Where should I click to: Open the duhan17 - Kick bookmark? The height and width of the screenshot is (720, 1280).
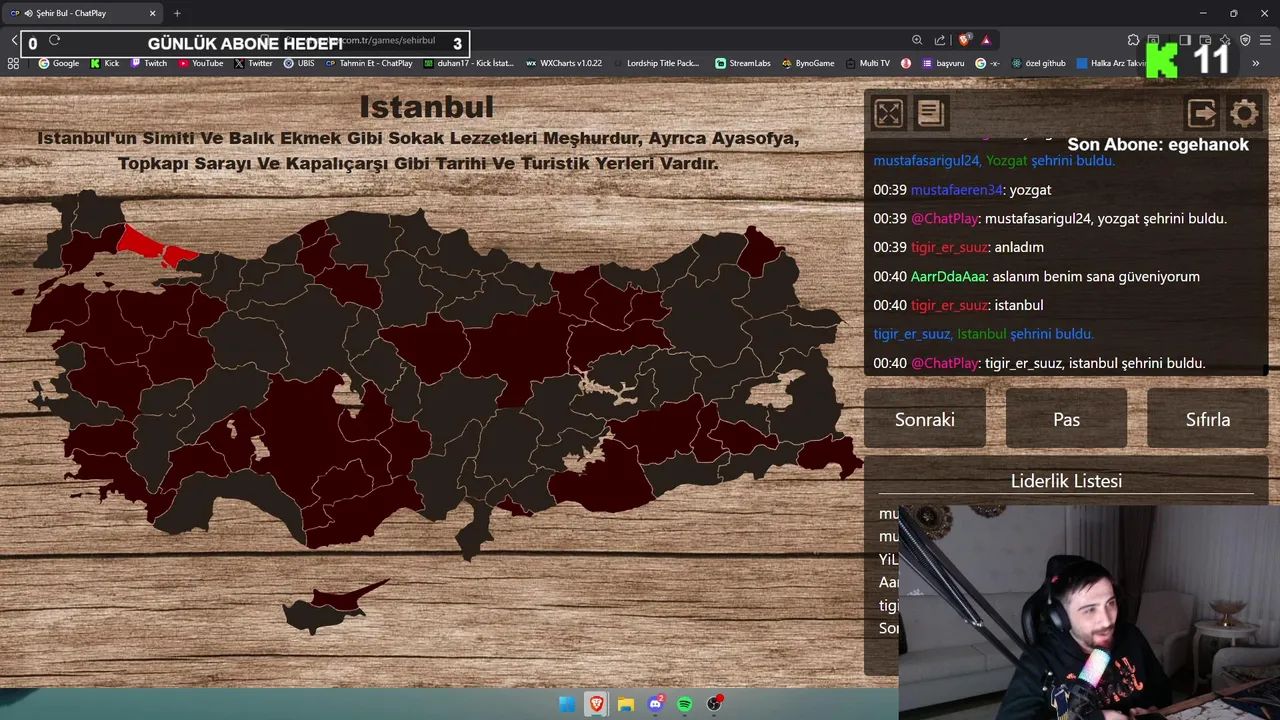click(x=469, y=63)
